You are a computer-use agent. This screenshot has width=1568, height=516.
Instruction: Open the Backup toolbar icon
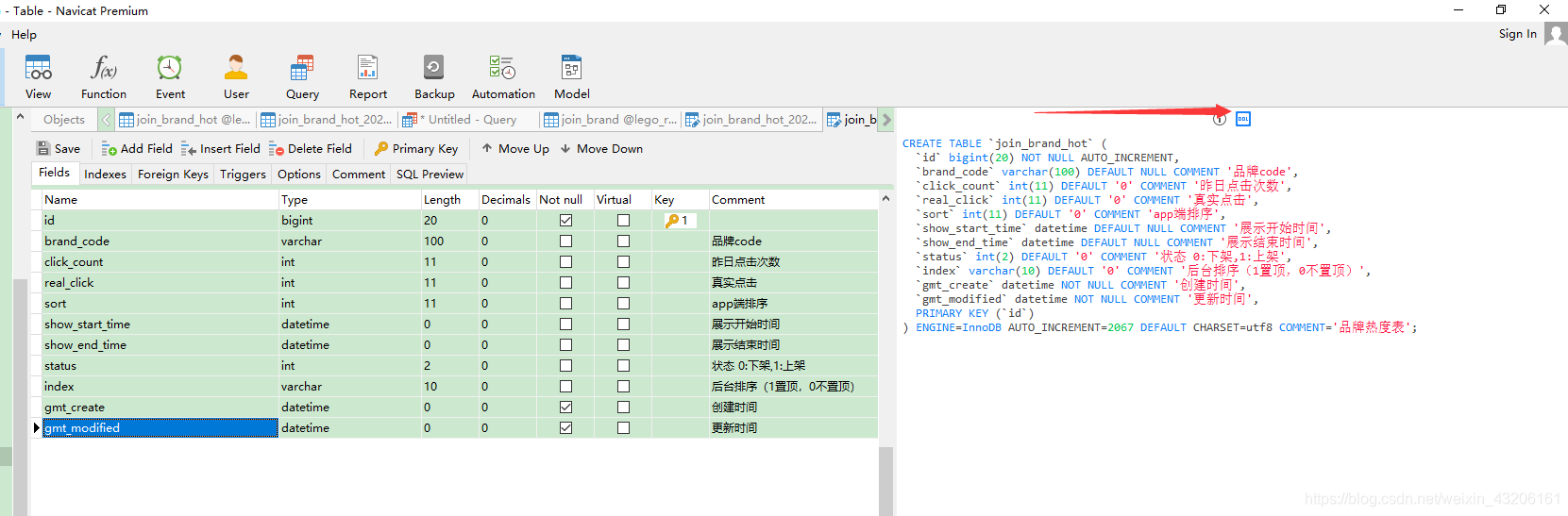(x=434, y=76)
